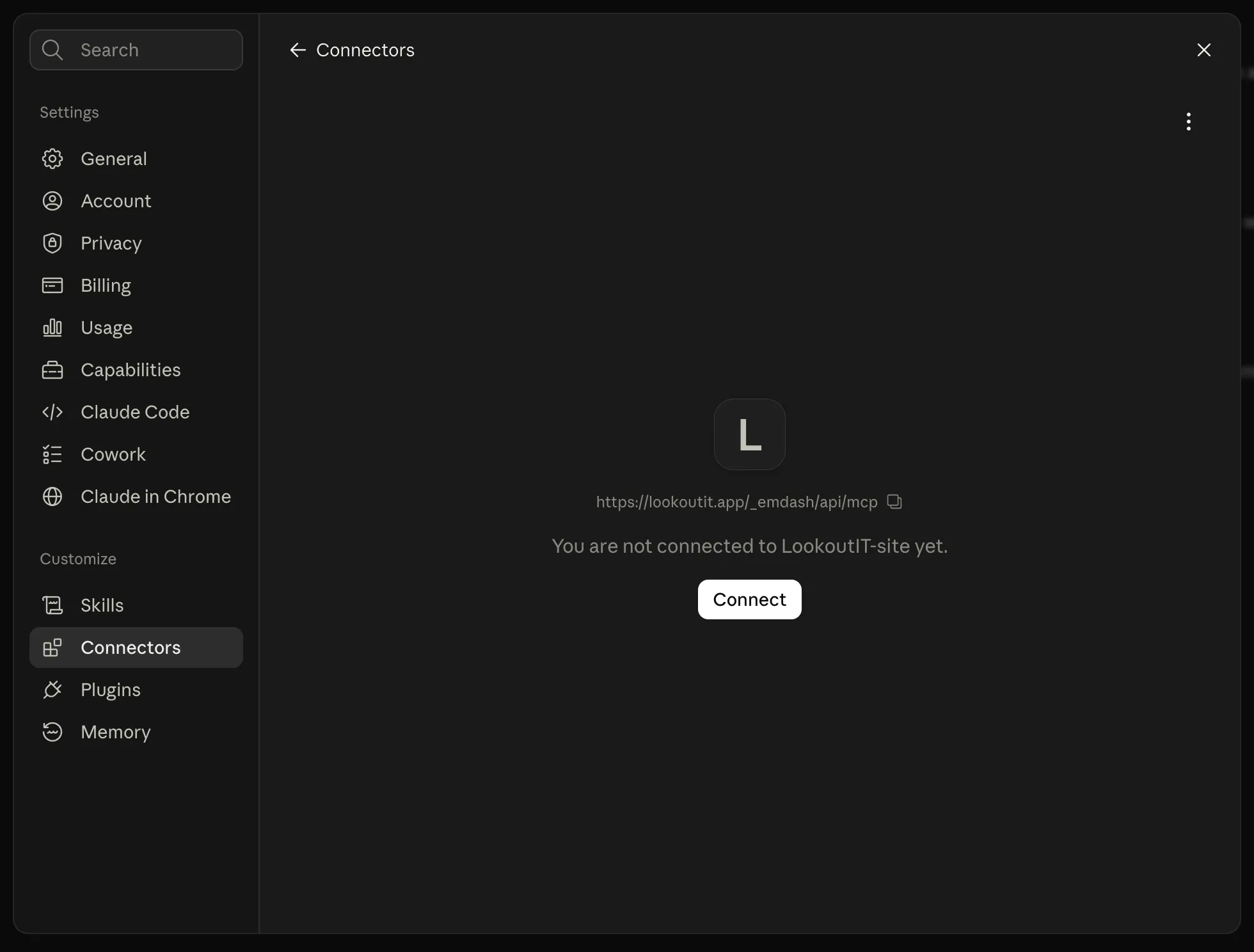Click the Customize section heading
1254x952 pixels.
(78, 559)
